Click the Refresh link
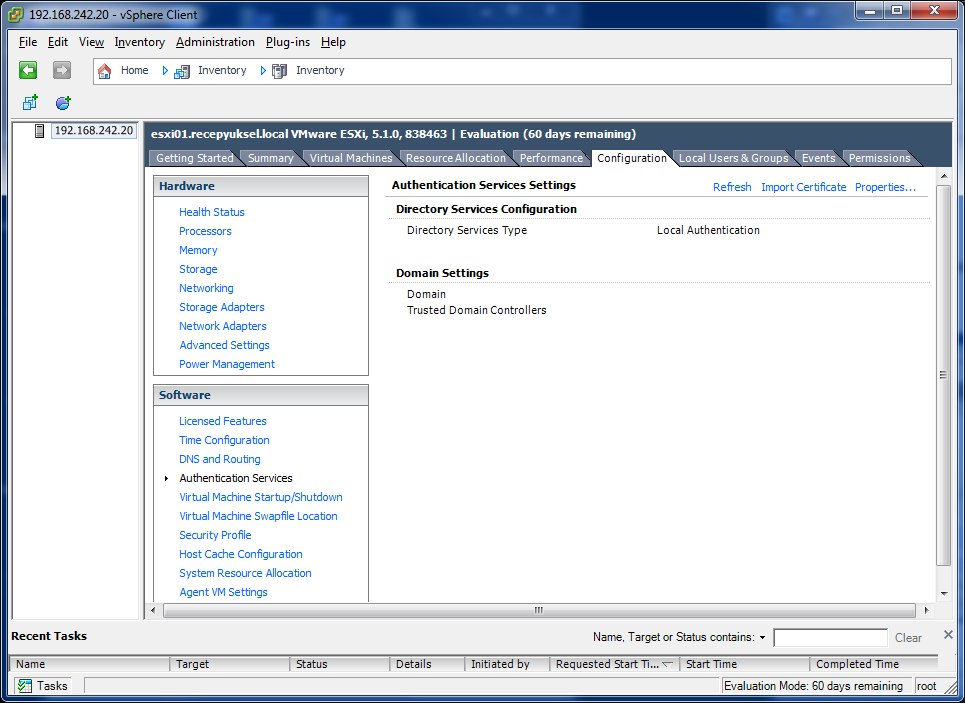 (x=732, y=187)
